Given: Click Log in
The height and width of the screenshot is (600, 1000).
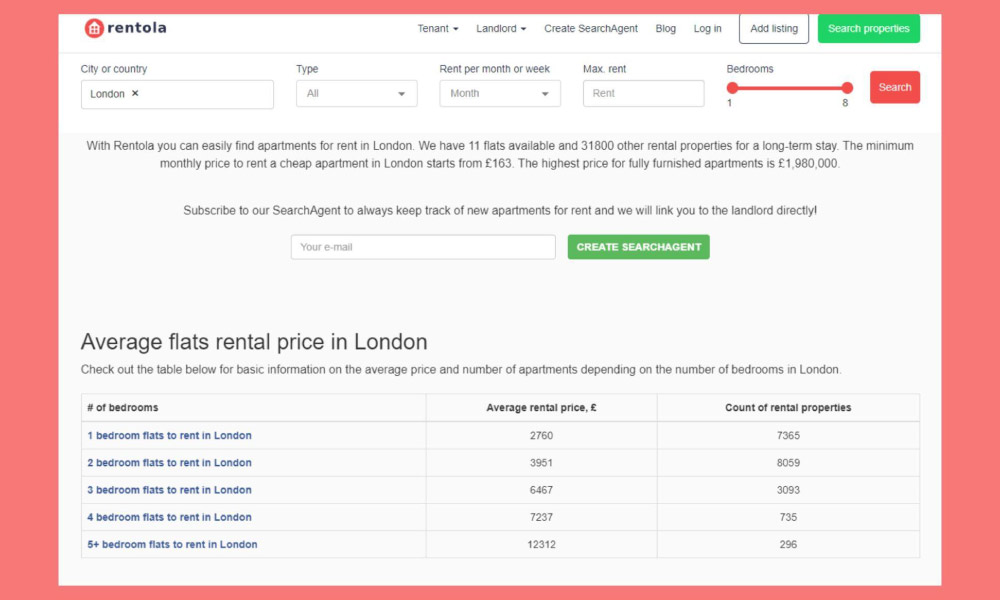Looking at the screenshot, I should pyautogui.click(x=707, y=29).
